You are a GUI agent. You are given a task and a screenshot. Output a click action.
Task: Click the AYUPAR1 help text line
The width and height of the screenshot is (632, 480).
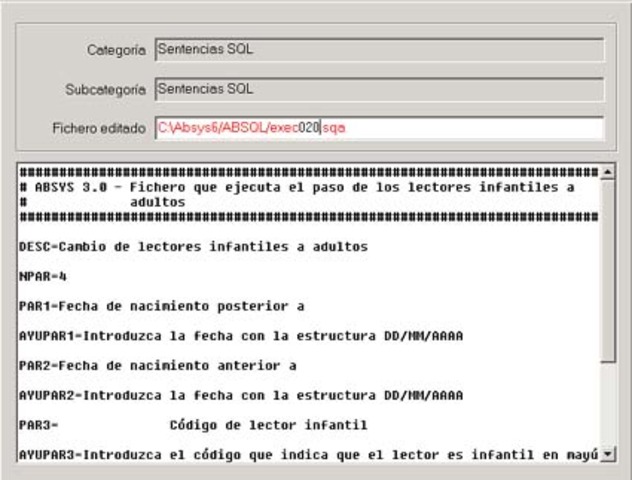(x=241, y=336)
